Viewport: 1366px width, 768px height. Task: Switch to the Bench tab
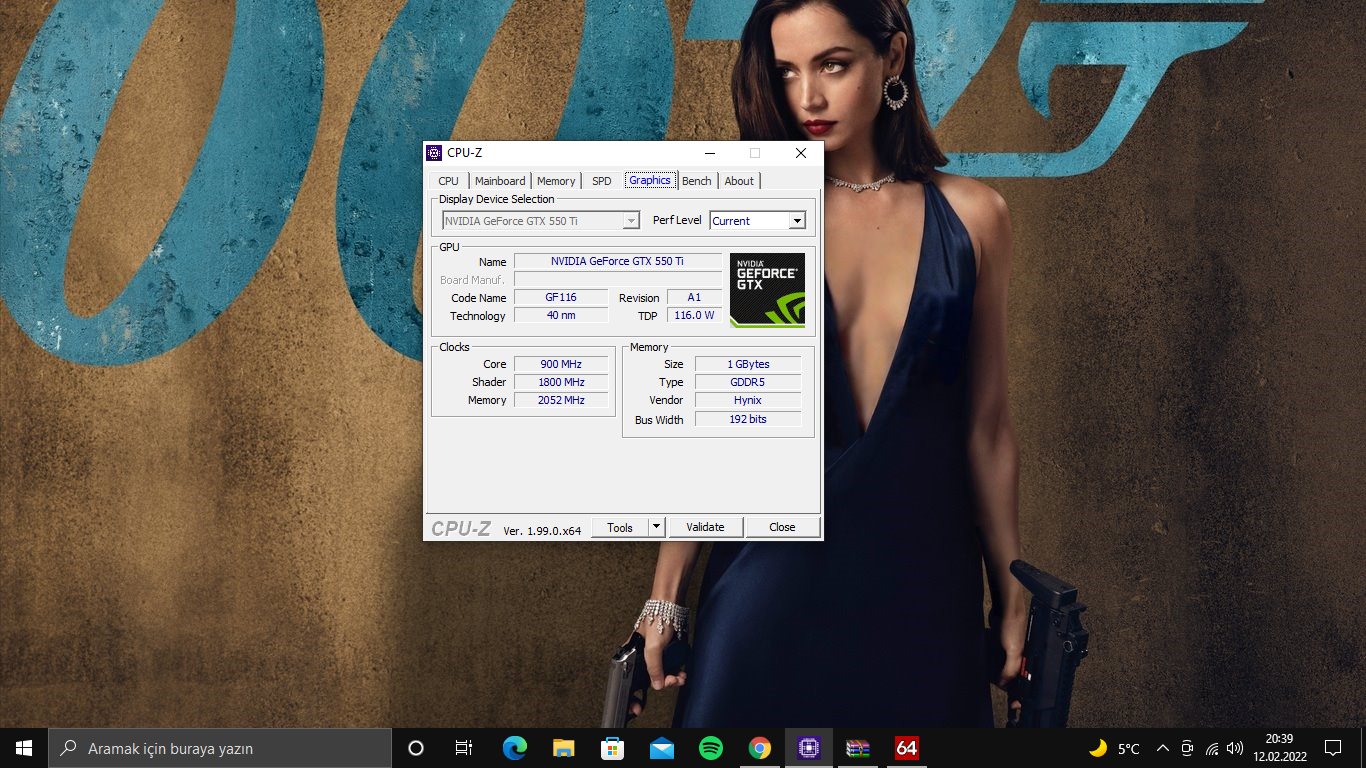[x=697, y=181]
